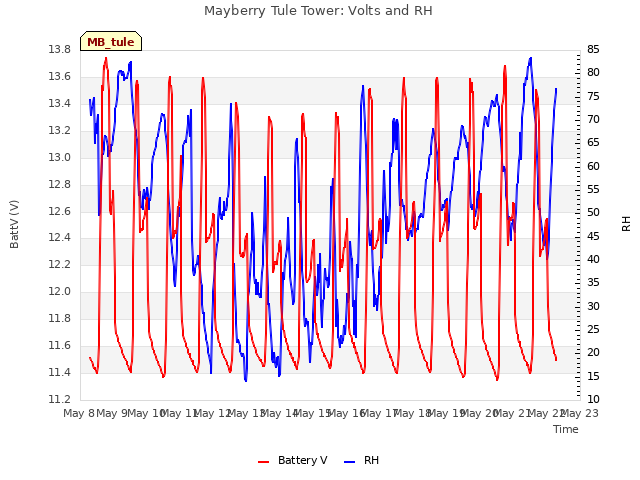
Task: Click the 70 RH tick label
Action: pyautogui.click(x=593, y=120)
